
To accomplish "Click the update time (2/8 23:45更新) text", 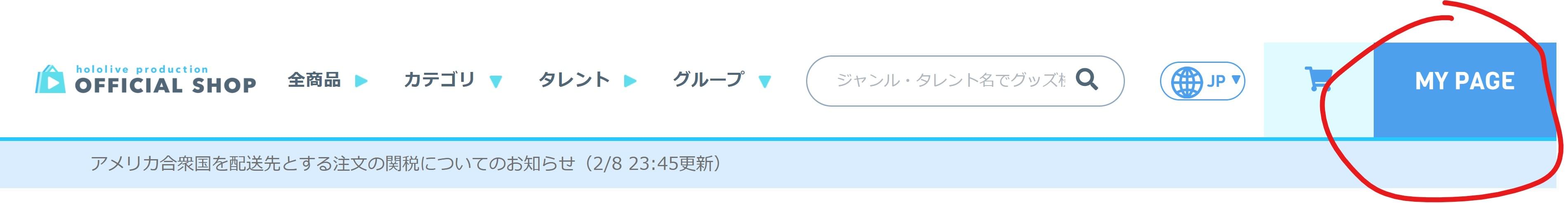I will 649,163.
